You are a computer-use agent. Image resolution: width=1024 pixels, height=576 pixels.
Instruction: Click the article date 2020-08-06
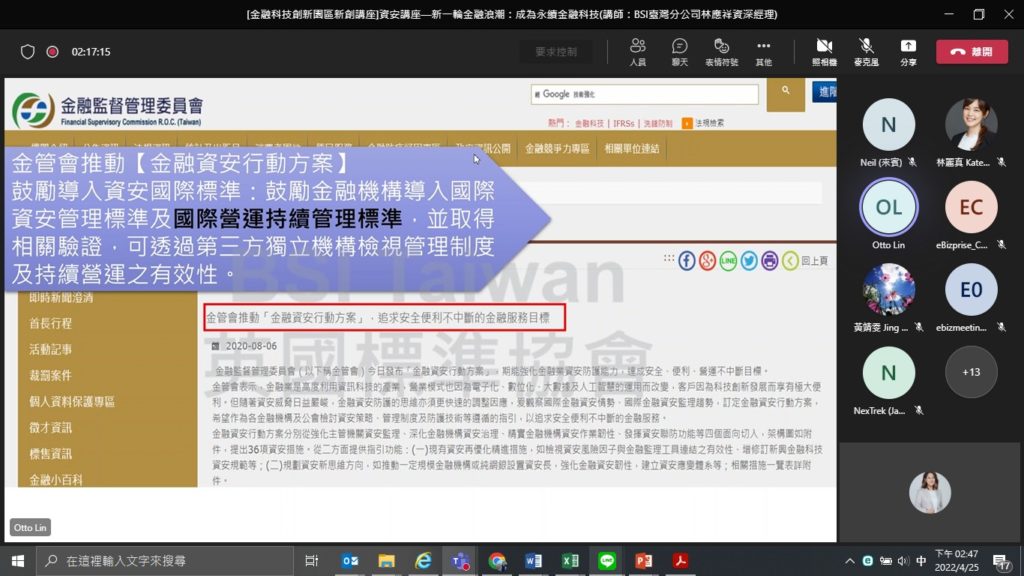pos(251,346)
